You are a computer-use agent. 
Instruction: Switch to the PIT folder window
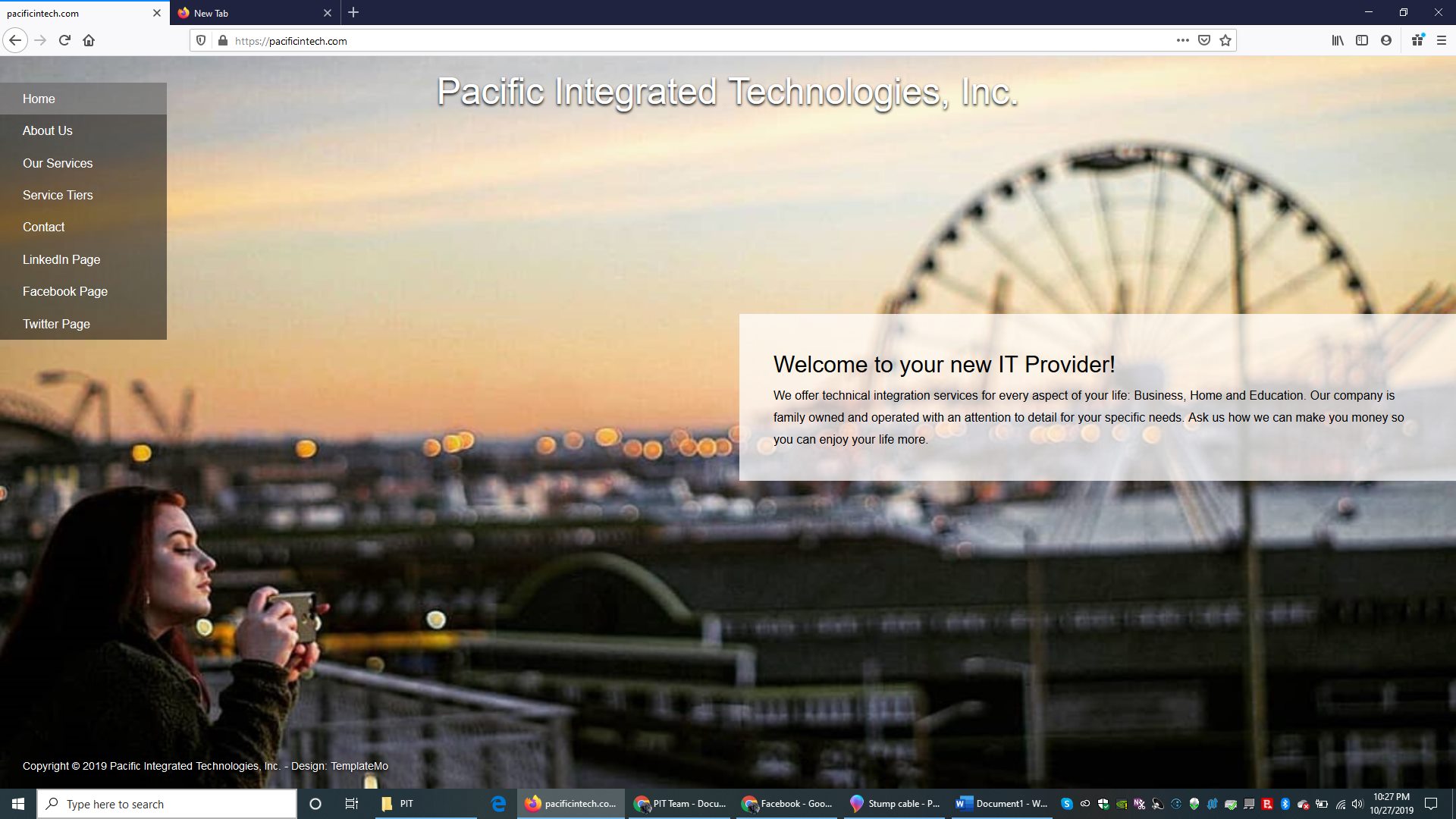[x=426, y=804]
